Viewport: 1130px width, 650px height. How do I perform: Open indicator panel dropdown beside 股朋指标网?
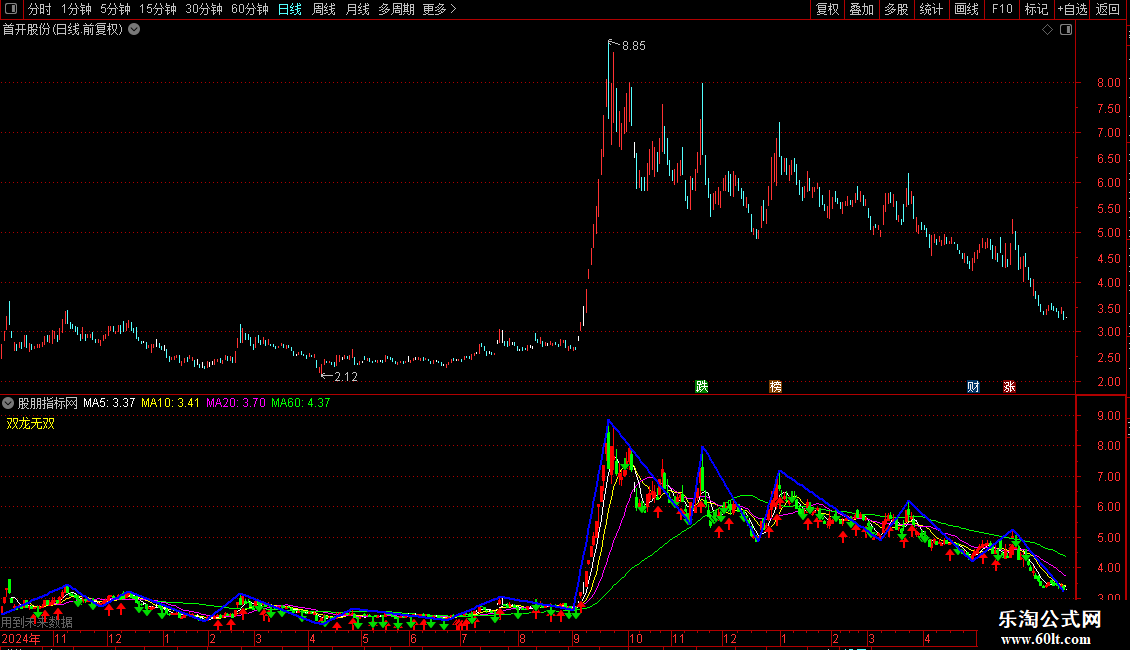coord(8,403)
